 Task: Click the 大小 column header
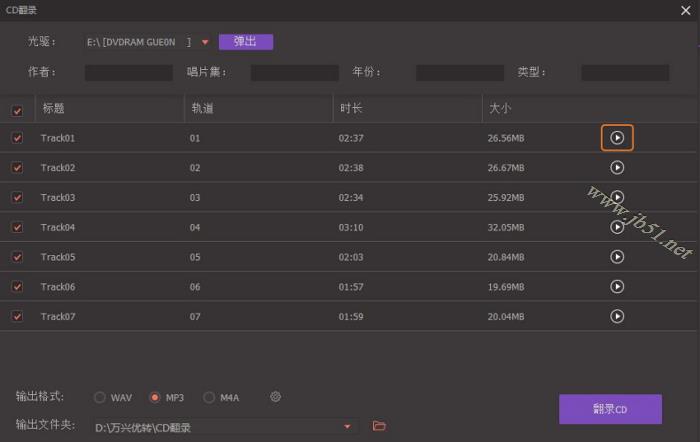(500, 108)
